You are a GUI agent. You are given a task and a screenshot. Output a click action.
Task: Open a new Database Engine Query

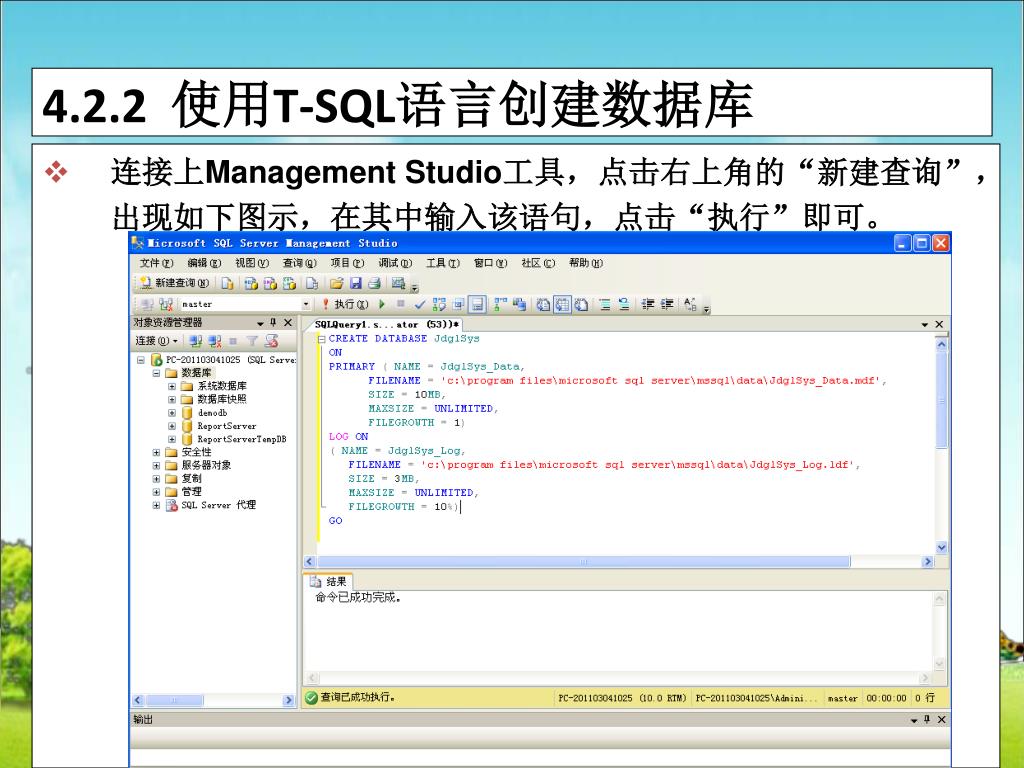point(227,283)
